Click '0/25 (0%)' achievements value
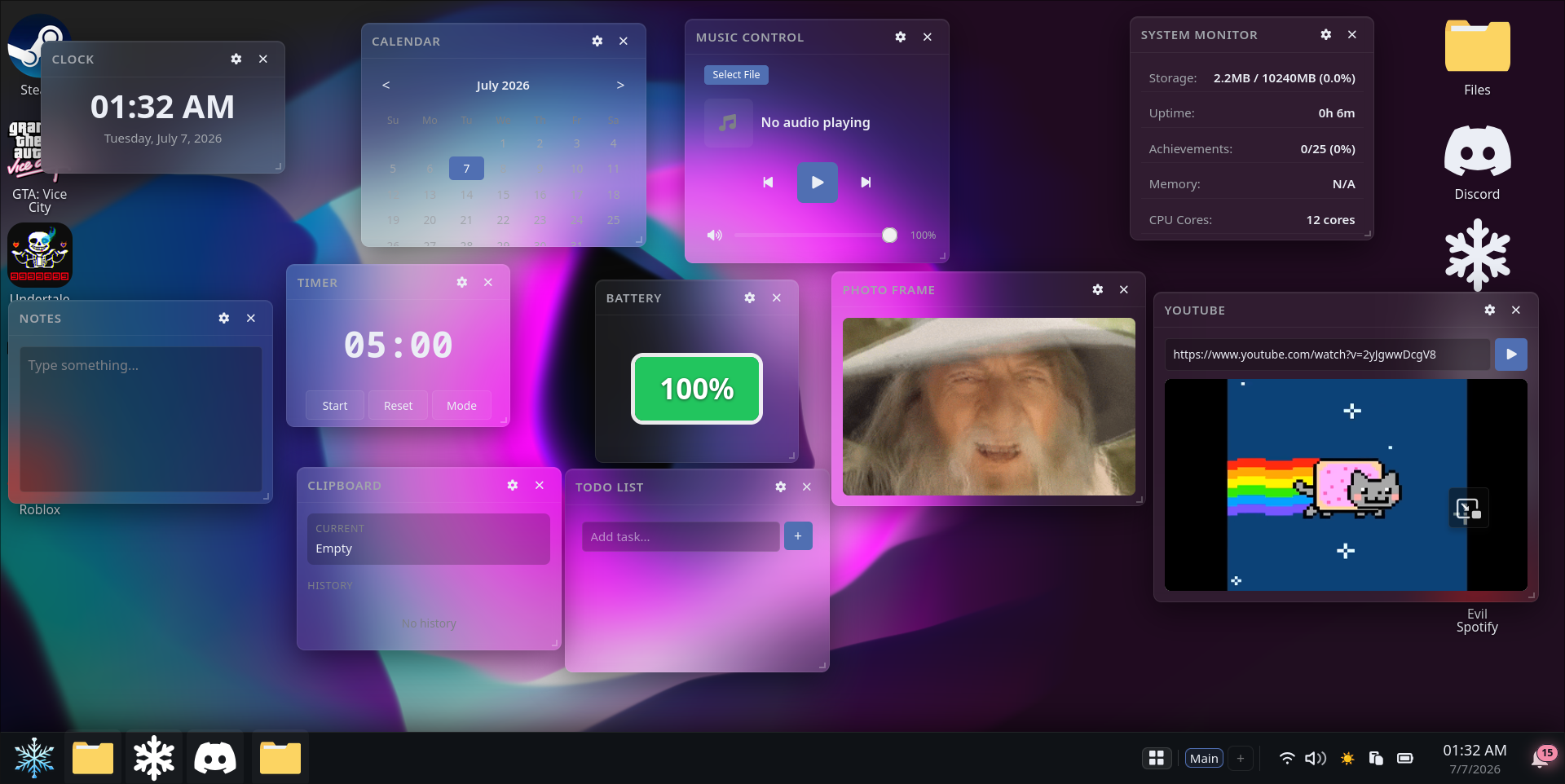Screen dimensions: 1565x784 pyautogui.click(x=1328, y=149)
